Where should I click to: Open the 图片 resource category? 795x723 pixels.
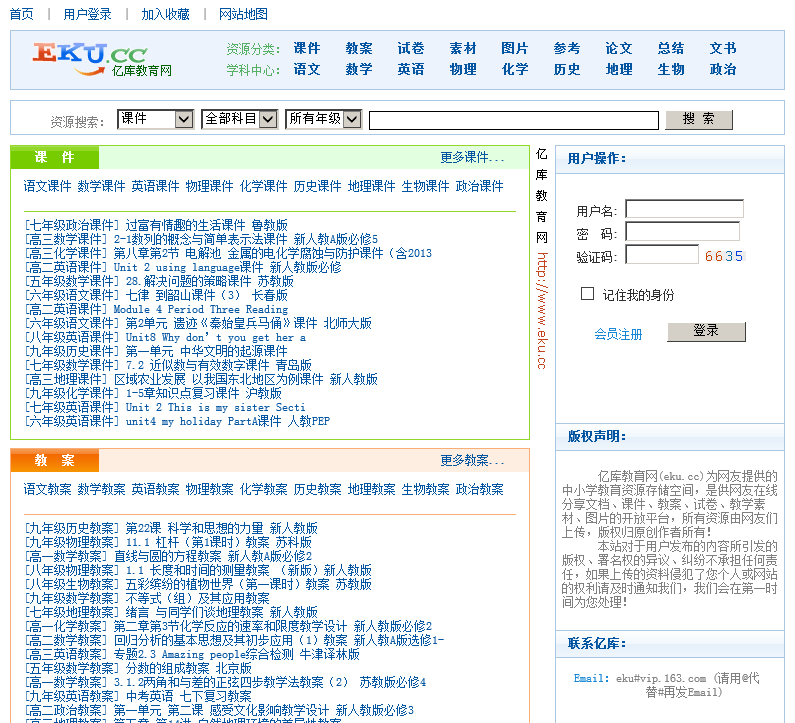[x=515, y=48]
